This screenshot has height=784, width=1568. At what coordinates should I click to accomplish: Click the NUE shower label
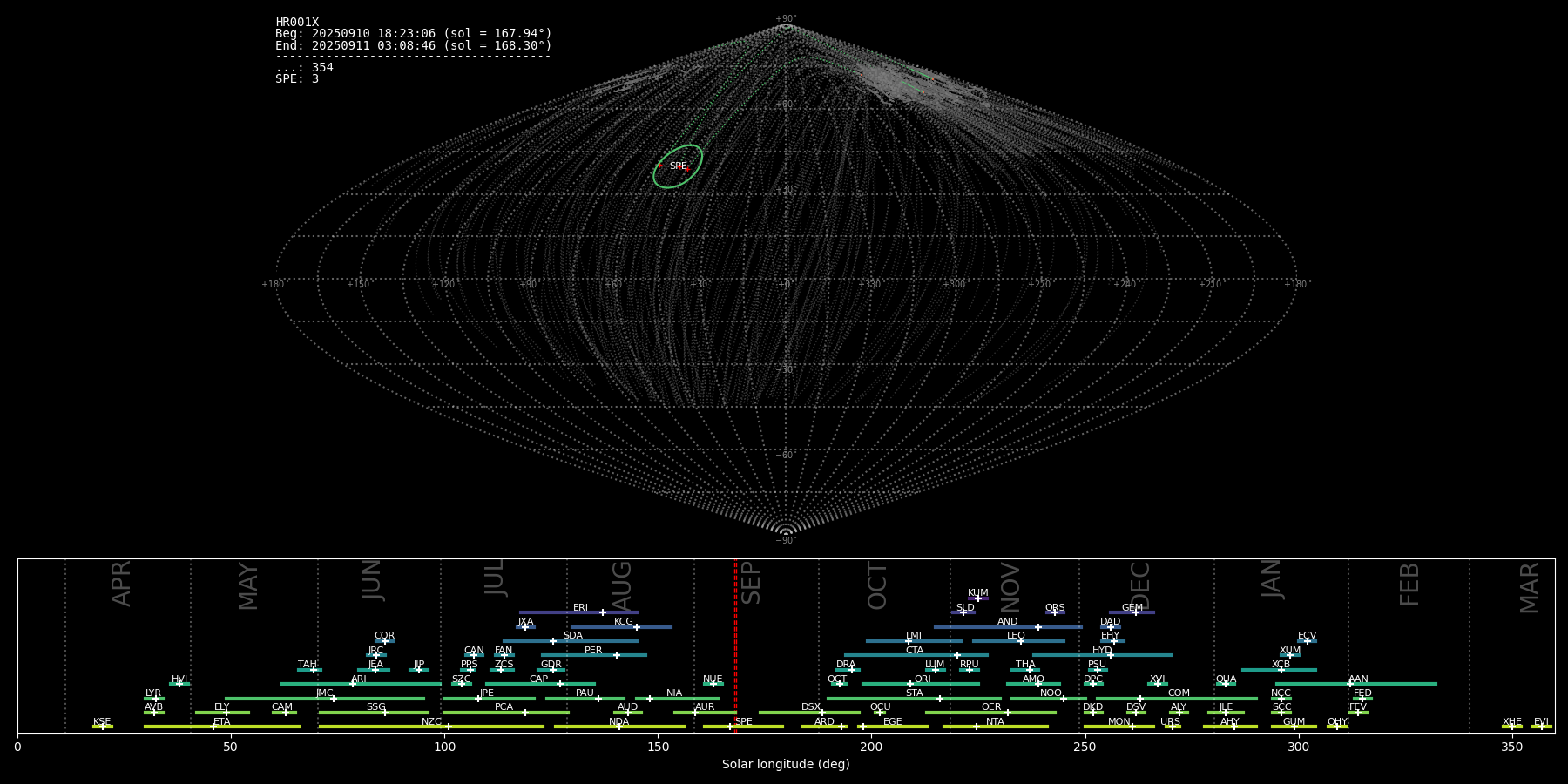pos(713,679)
